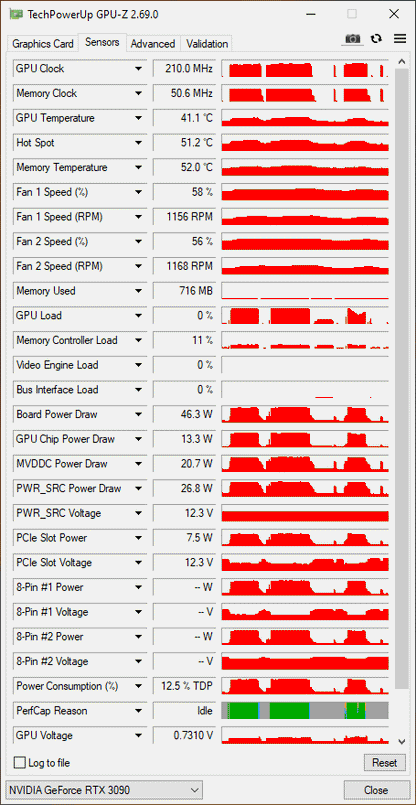Click the GPU Load history graph
The image size is (416, 805).
(x=305, y=316)
